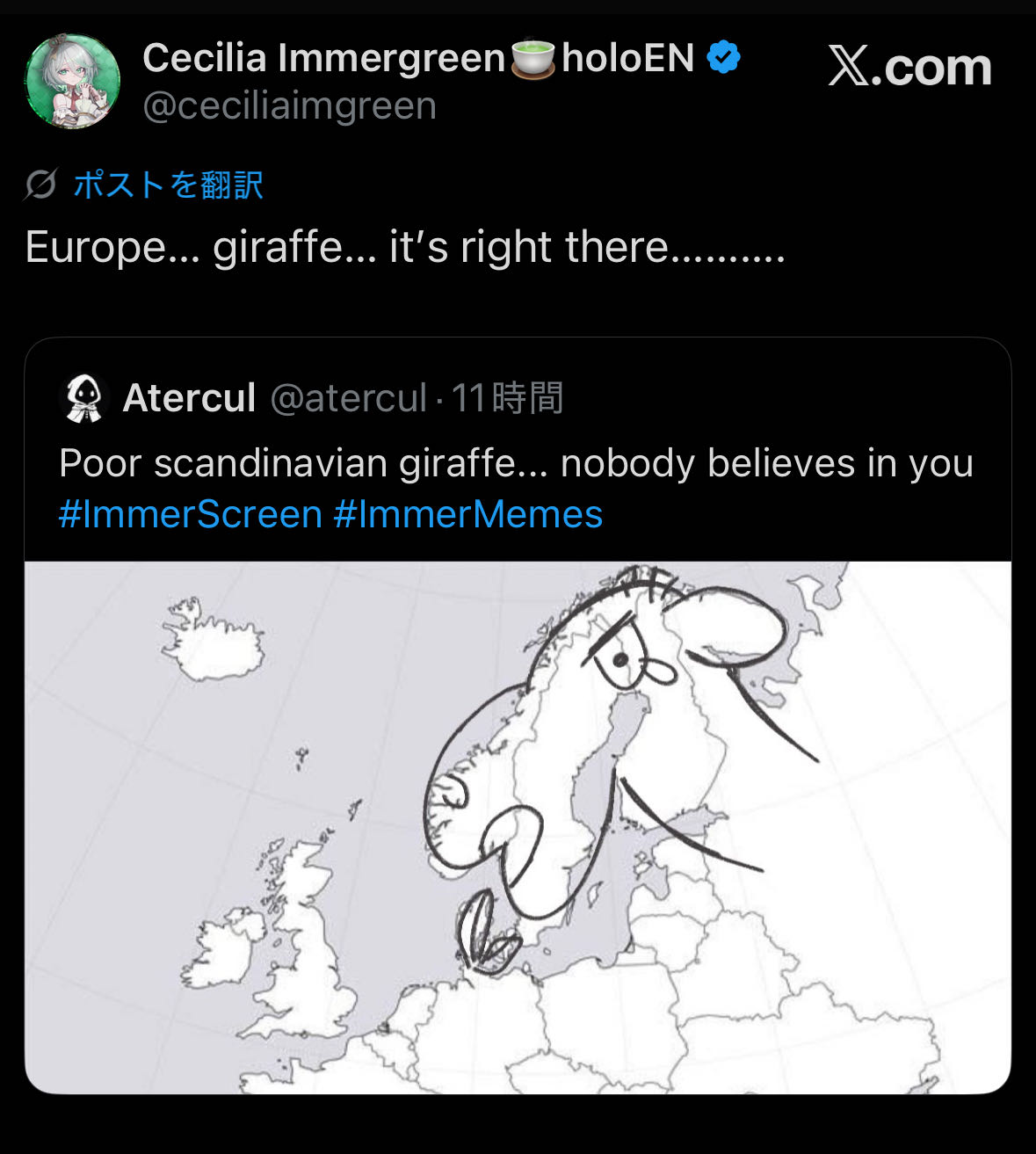The image size is (1036, 1154).
Task: Click the @atercul handle
Action: point(348,398)
